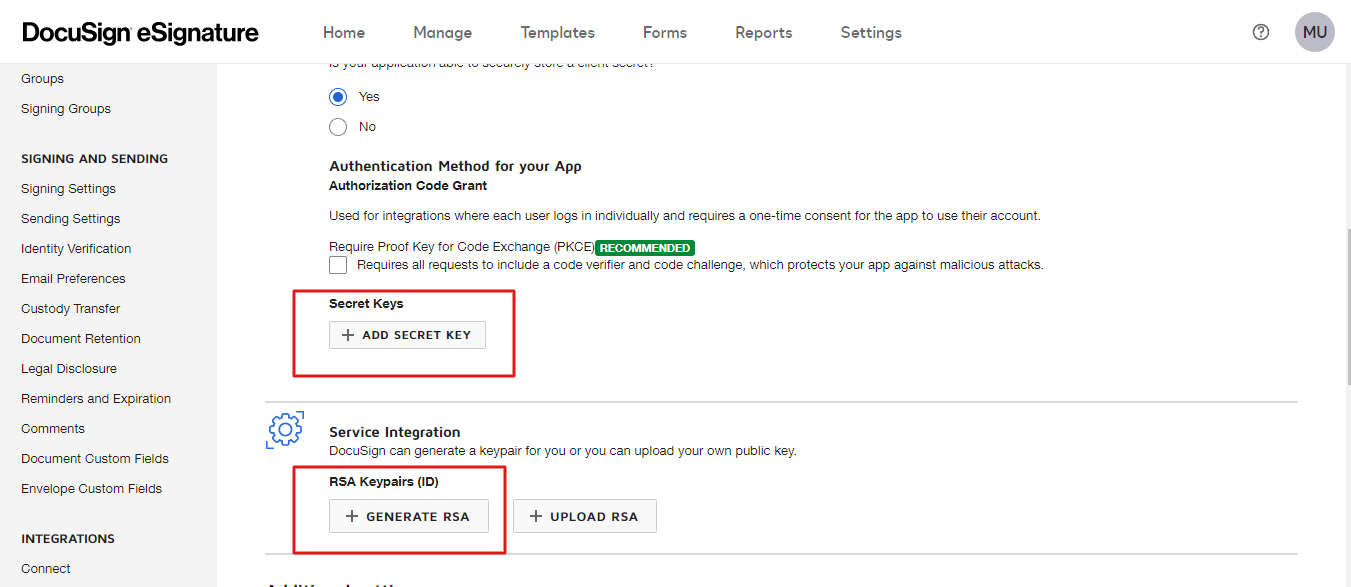Screen dimensions: 1351x587
Task: Navigate to Identity Verification settings
Action: point(76,249)
